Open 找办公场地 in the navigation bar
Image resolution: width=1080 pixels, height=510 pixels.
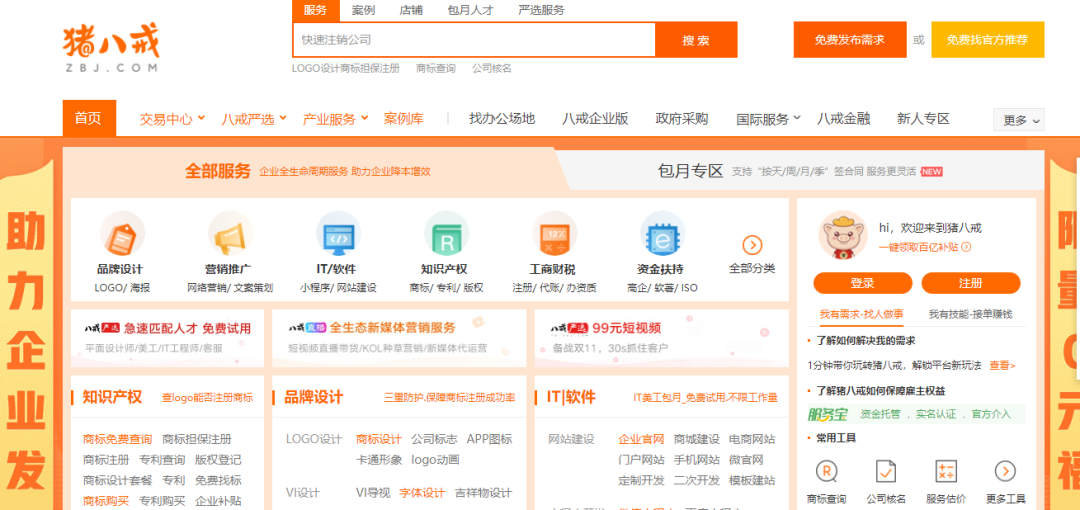point(501,119)
